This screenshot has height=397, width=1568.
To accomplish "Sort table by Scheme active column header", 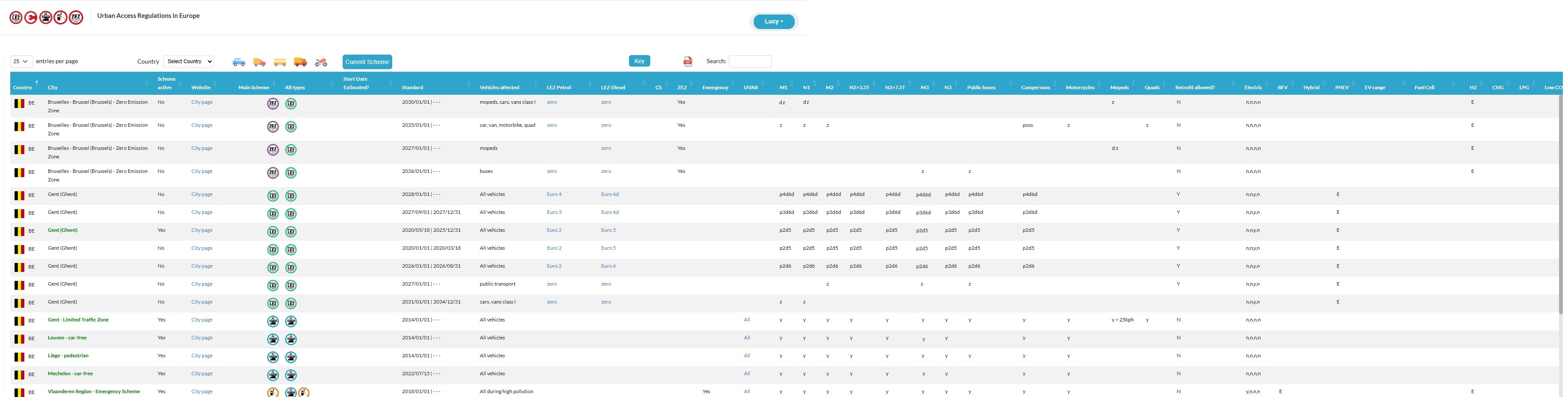I will (x=166, y=83).
